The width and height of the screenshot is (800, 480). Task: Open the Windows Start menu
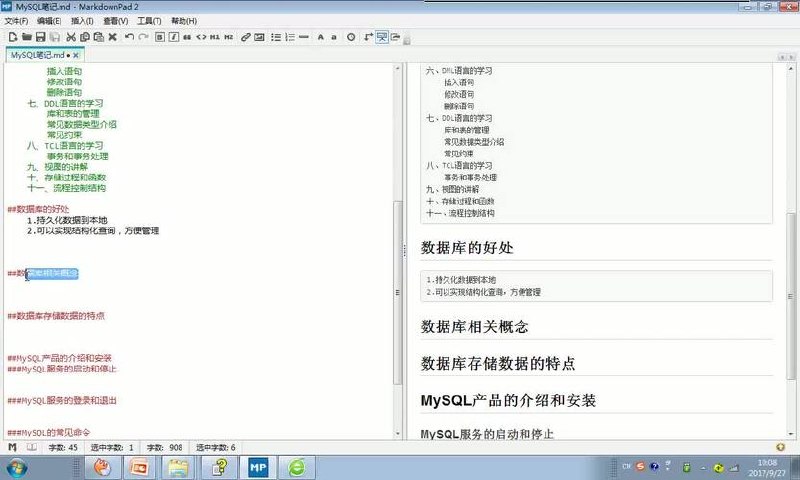(17, 467)
